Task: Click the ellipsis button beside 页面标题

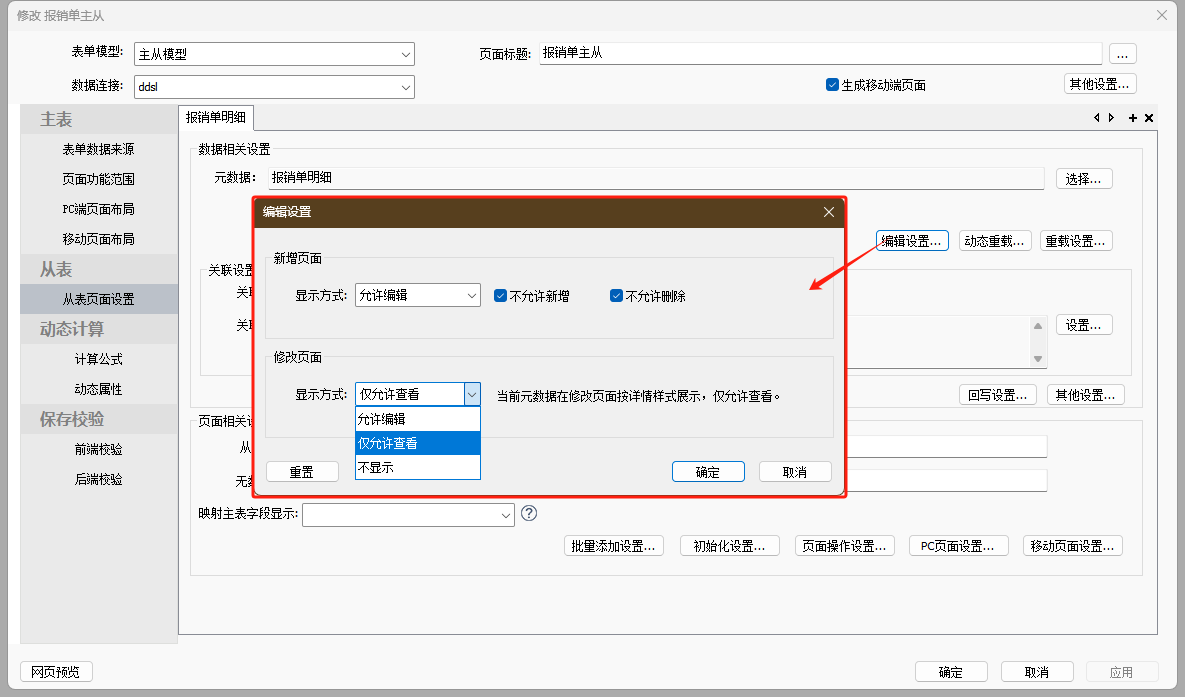Action: pyautogui.click(x=1122, y=54)
